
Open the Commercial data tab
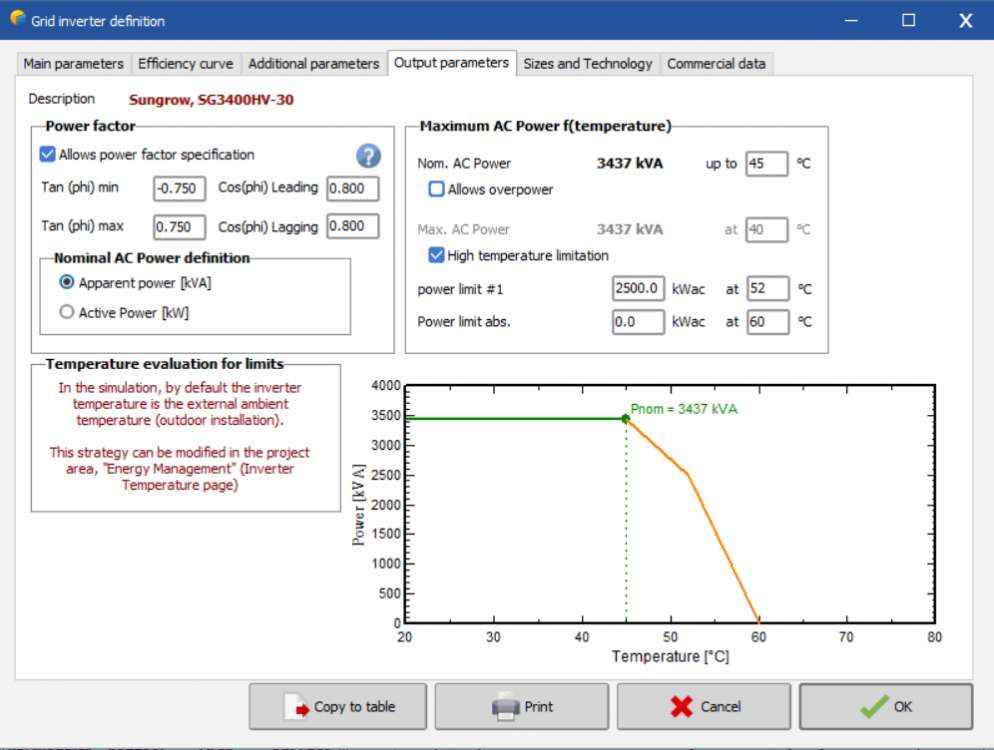coord(716,64)
